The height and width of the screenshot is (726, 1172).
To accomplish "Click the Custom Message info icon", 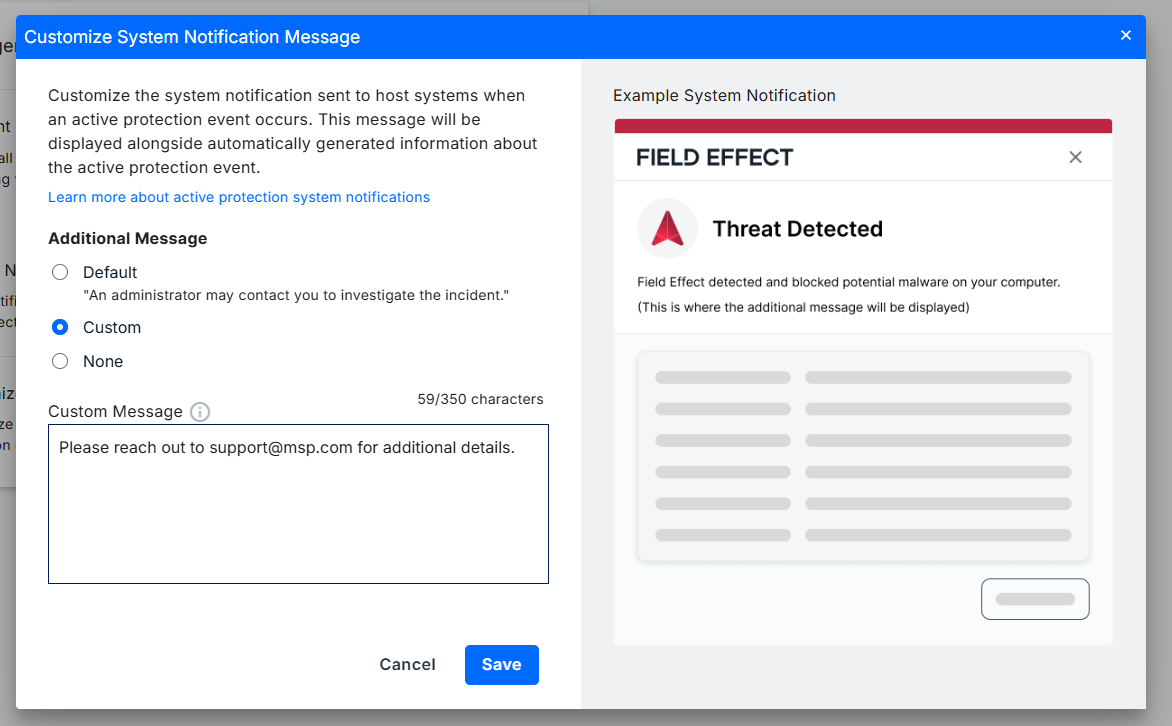I will tap(200, 412).
